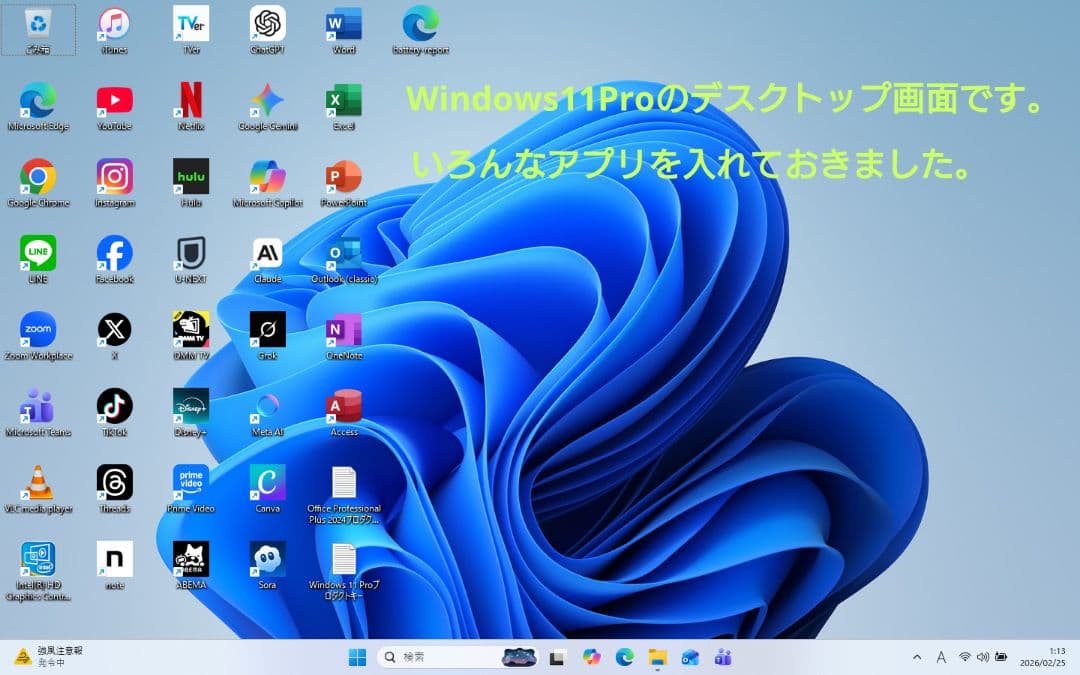Image resolution: width=1080 pixels, height=675 pixels.
Task: Open Windows 11 Pro product key text file
Action: pos(344,571)
